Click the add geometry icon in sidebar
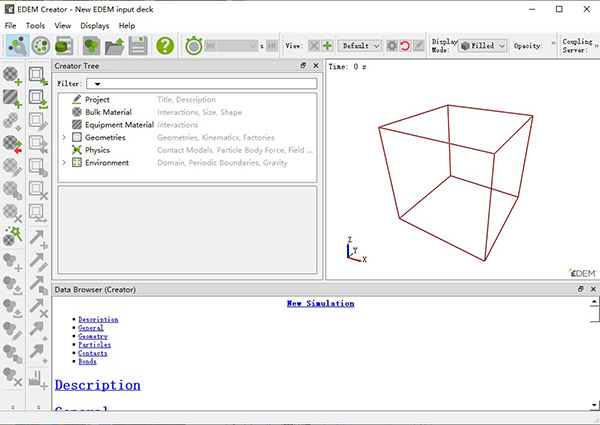 pyautogui.click(x=38, y=75)
